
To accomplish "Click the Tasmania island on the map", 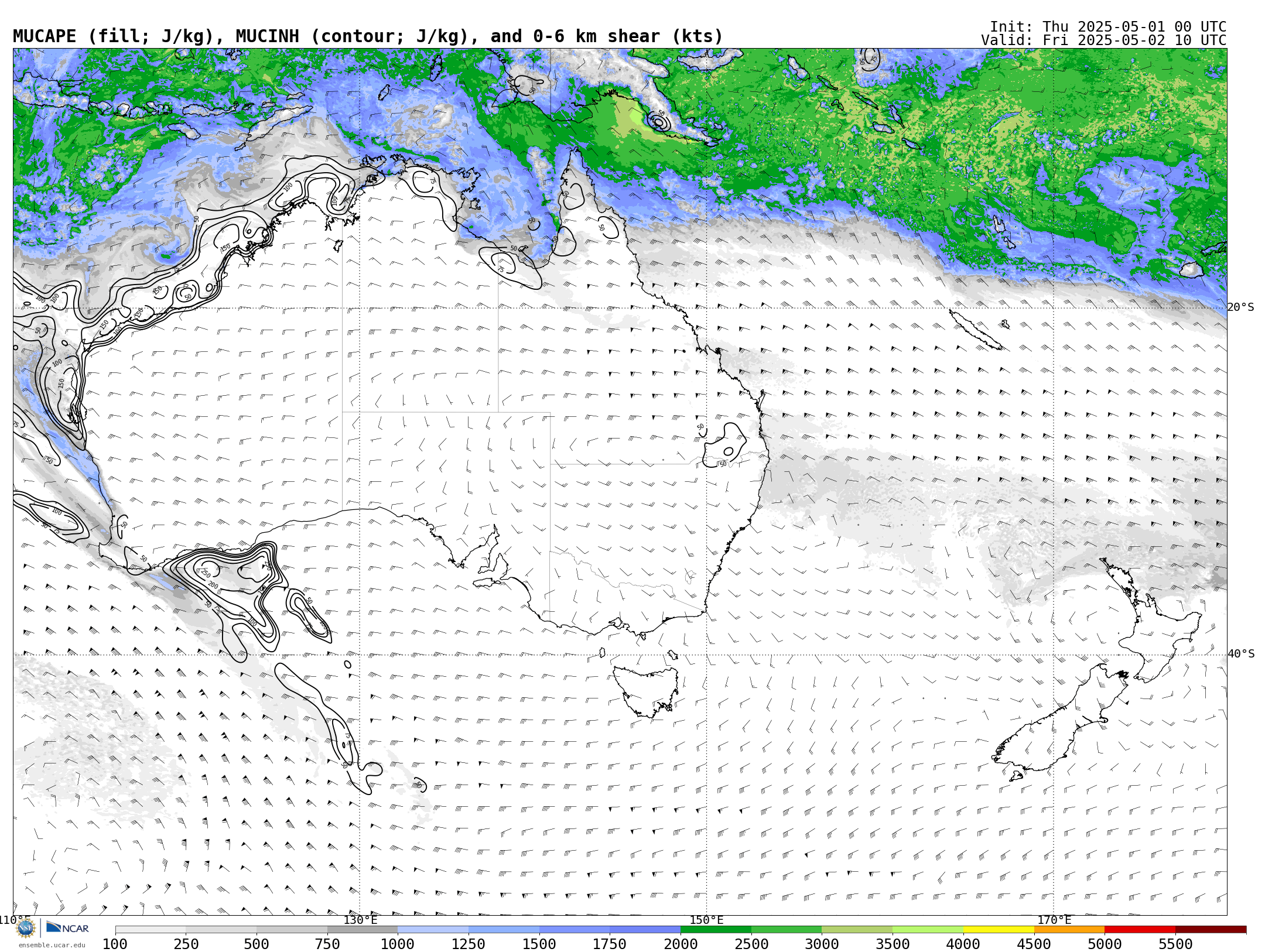I will click(647, 691).
